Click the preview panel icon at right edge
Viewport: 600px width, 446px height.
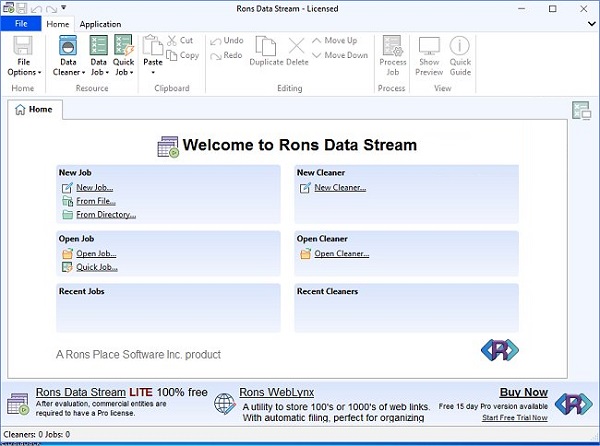[x=581, y=111]
